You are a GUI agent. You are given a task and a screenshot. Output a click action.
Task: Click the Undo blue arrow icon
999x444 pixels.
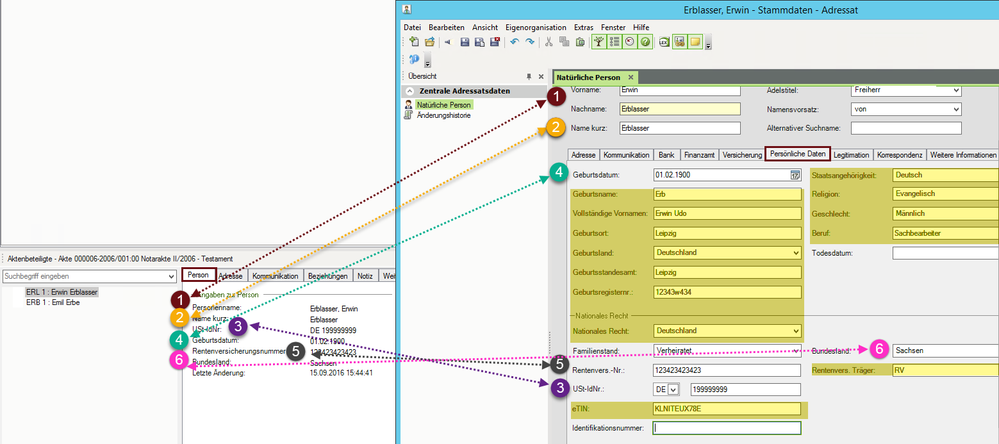pyautogui.click(x=515, y=41)
